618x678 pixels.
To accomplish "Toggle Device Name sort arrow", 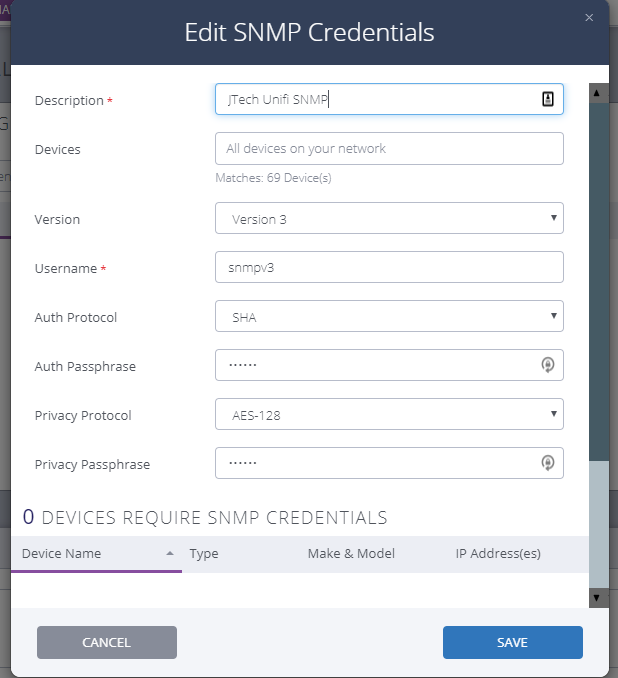I will [x=170, y=553].
